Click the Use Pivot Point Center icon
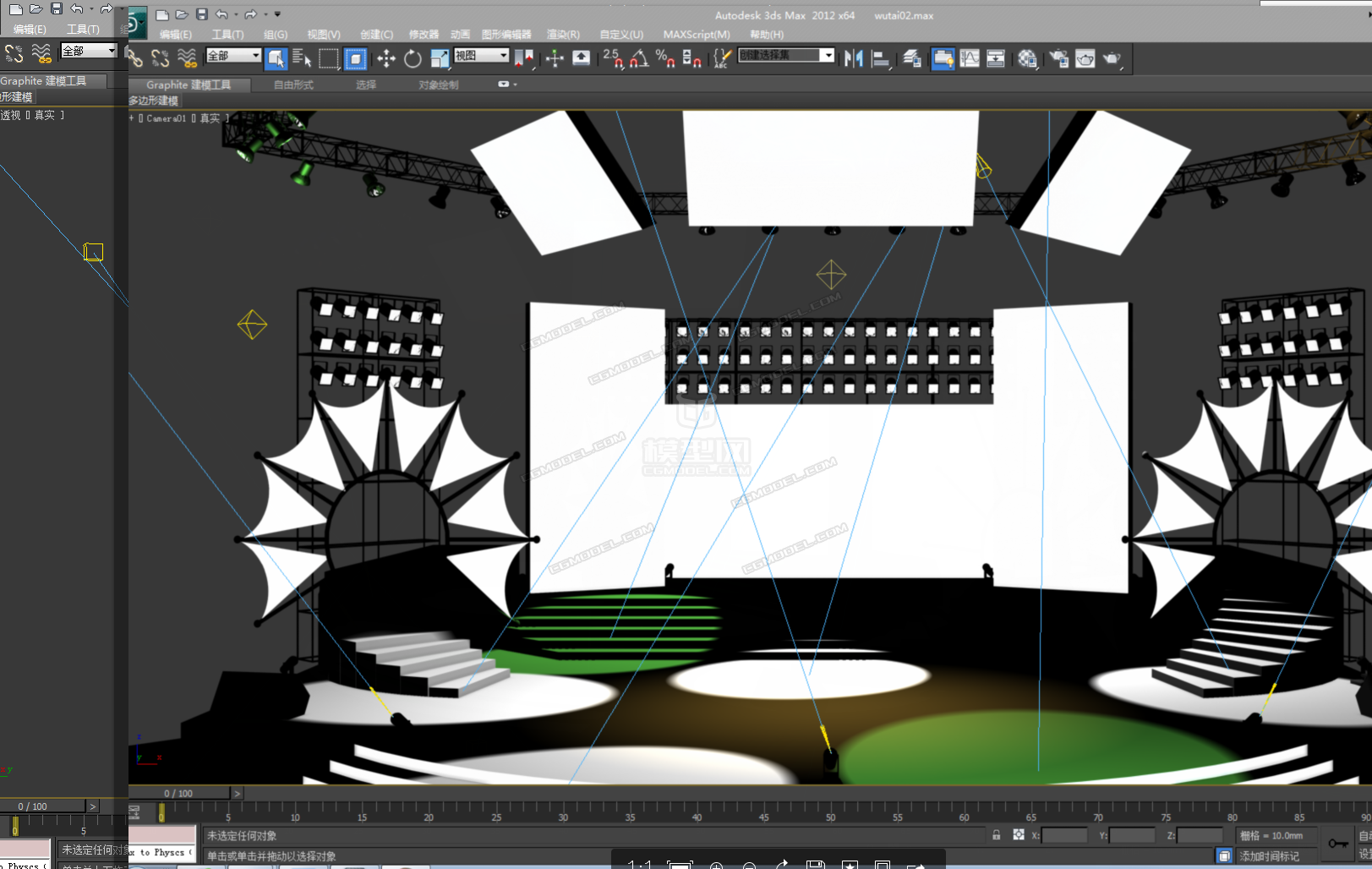The width and height of the screenshot is (1372, 869). pos(524,58)
